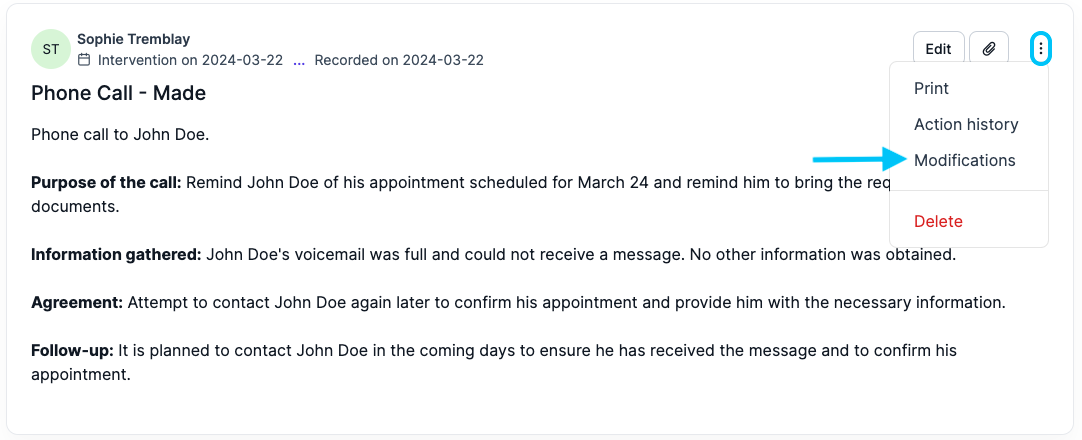Click the bold Agreement label
This screenshot has width=1082, height=440.
tap(77, 302)
